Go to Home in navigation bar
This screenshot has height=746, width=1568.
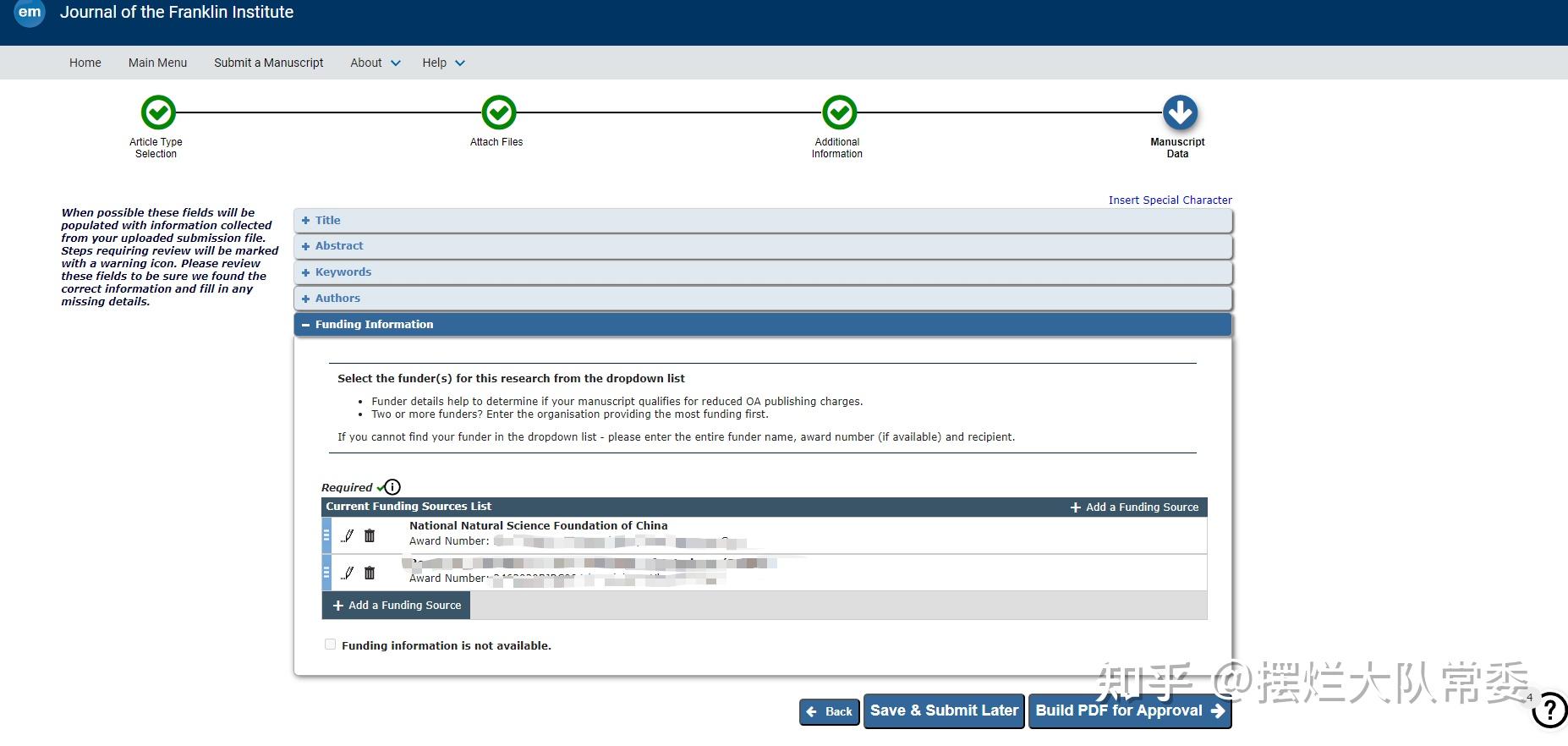85,63
